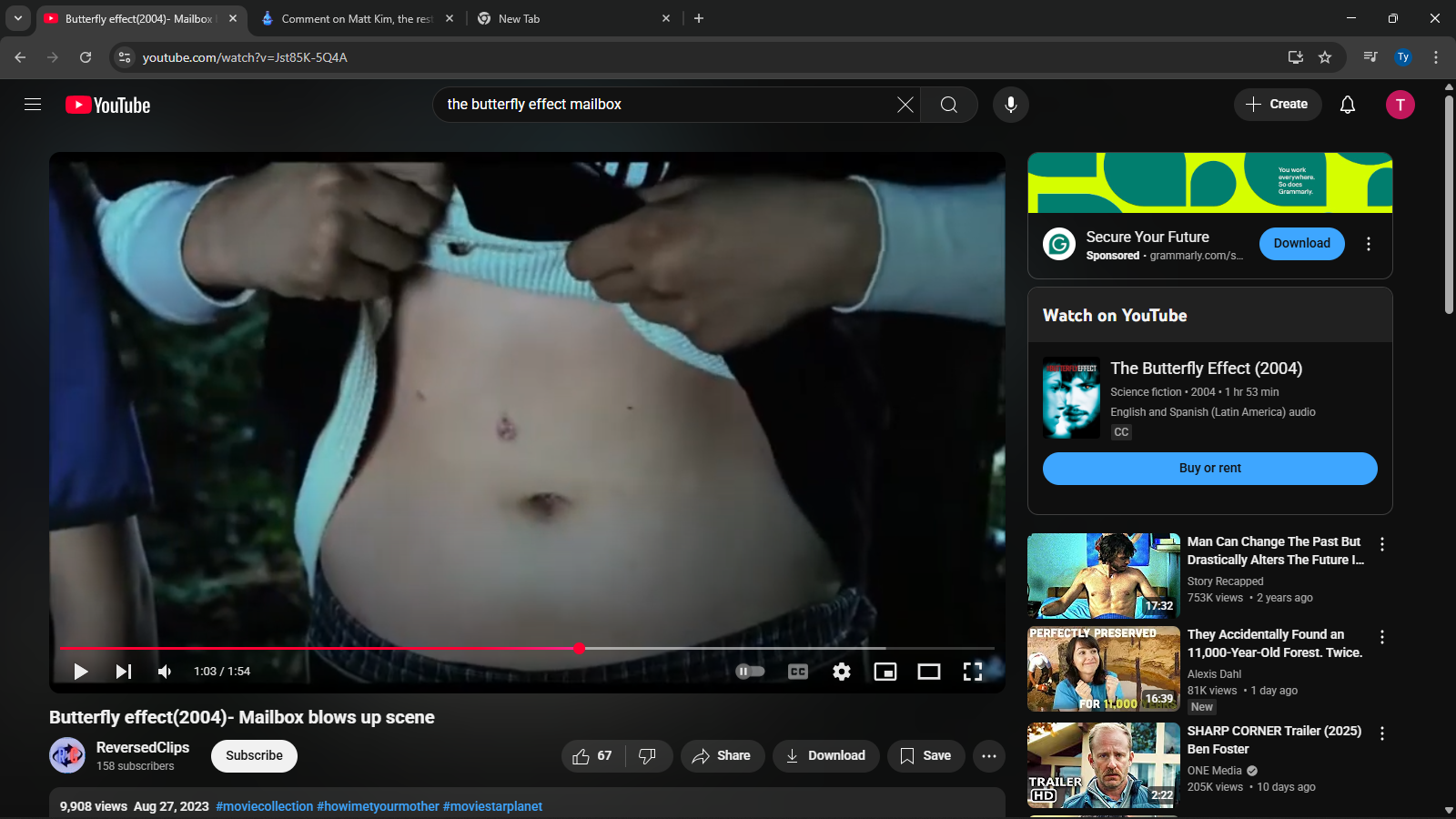The image size is (1456, 819).
Task: Seek using the red progress scrubber
Action: 579,648
